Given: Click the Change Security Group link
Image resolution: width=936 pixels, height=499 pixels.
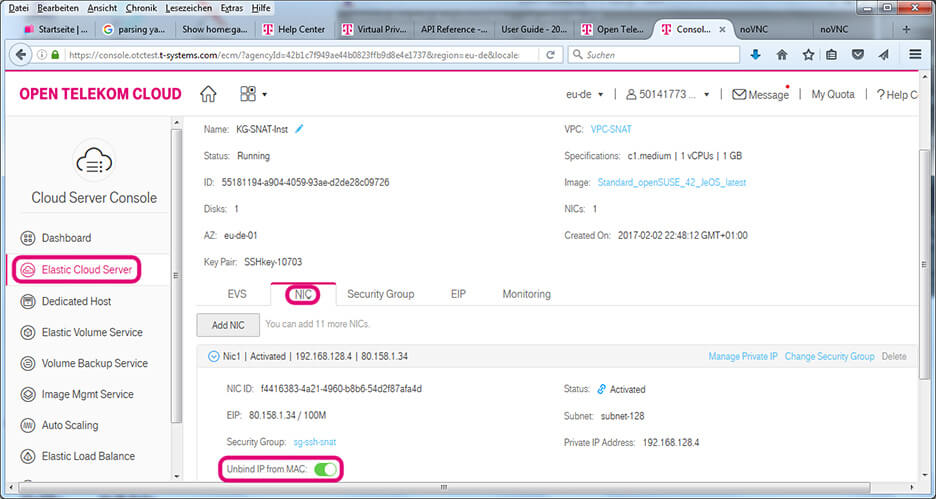Looking at the screenshot, I should point(829,356).
